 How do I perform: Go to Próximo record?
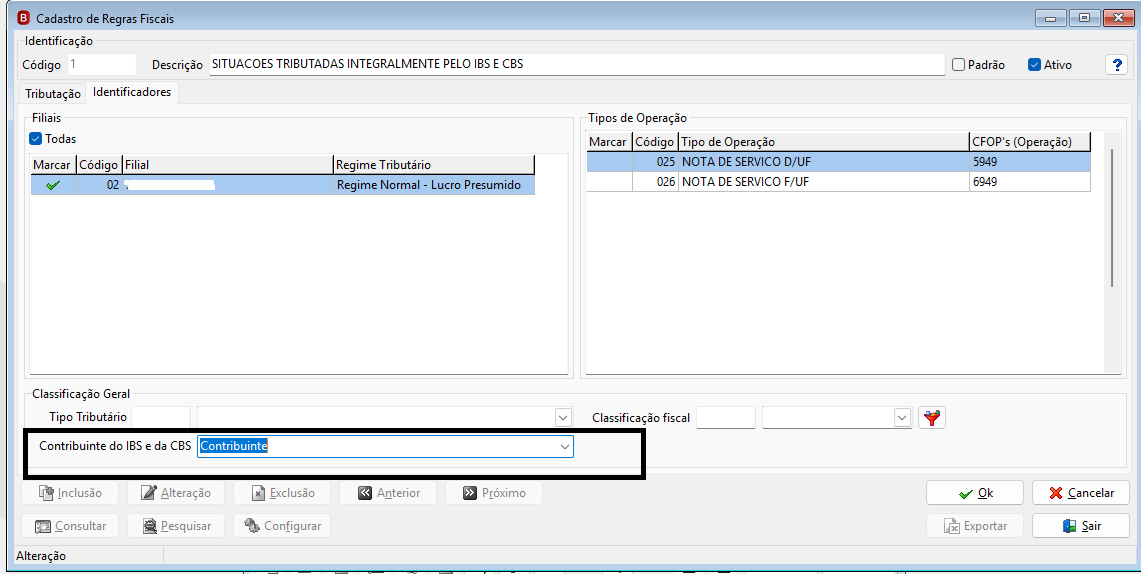coord(494,493)
